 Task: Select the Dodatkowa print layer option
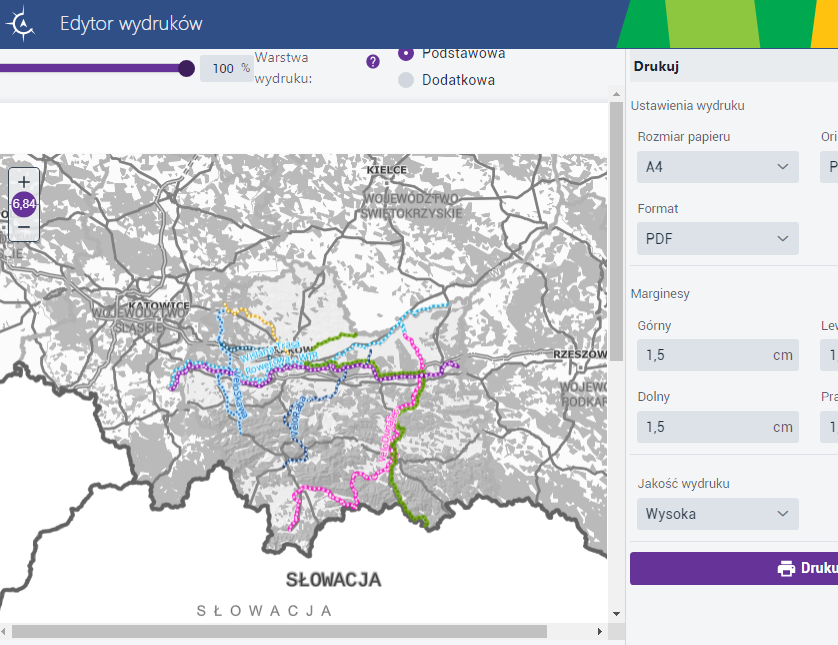pos(406,80)
